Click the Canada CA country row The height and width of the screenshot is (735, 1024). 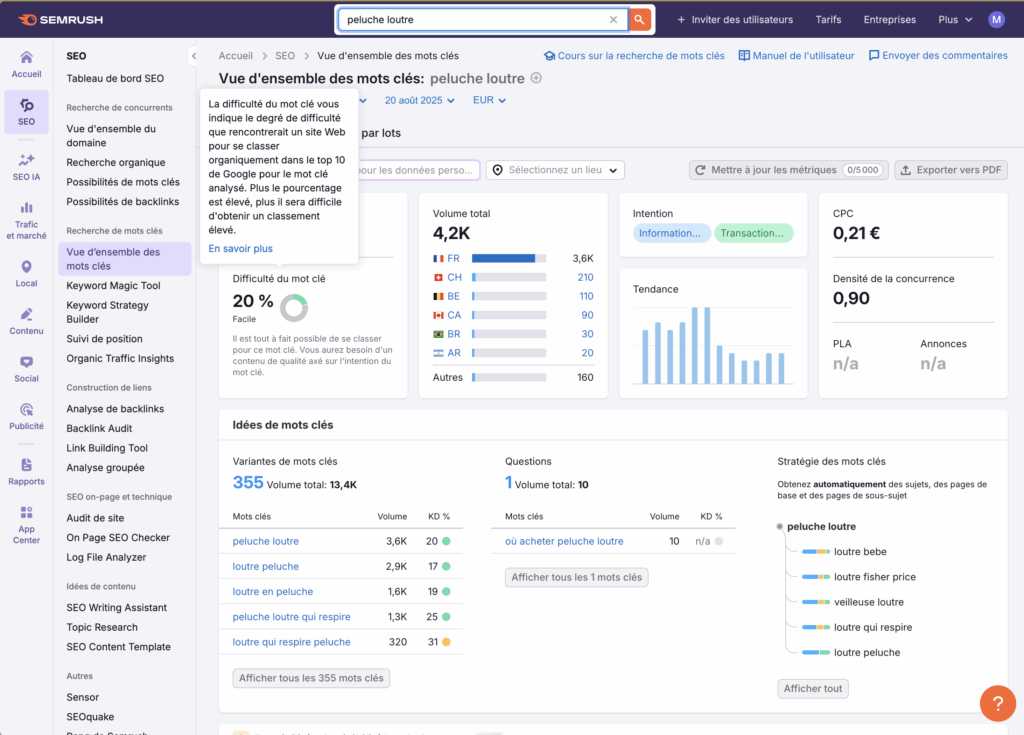click(x=513, y=315)
